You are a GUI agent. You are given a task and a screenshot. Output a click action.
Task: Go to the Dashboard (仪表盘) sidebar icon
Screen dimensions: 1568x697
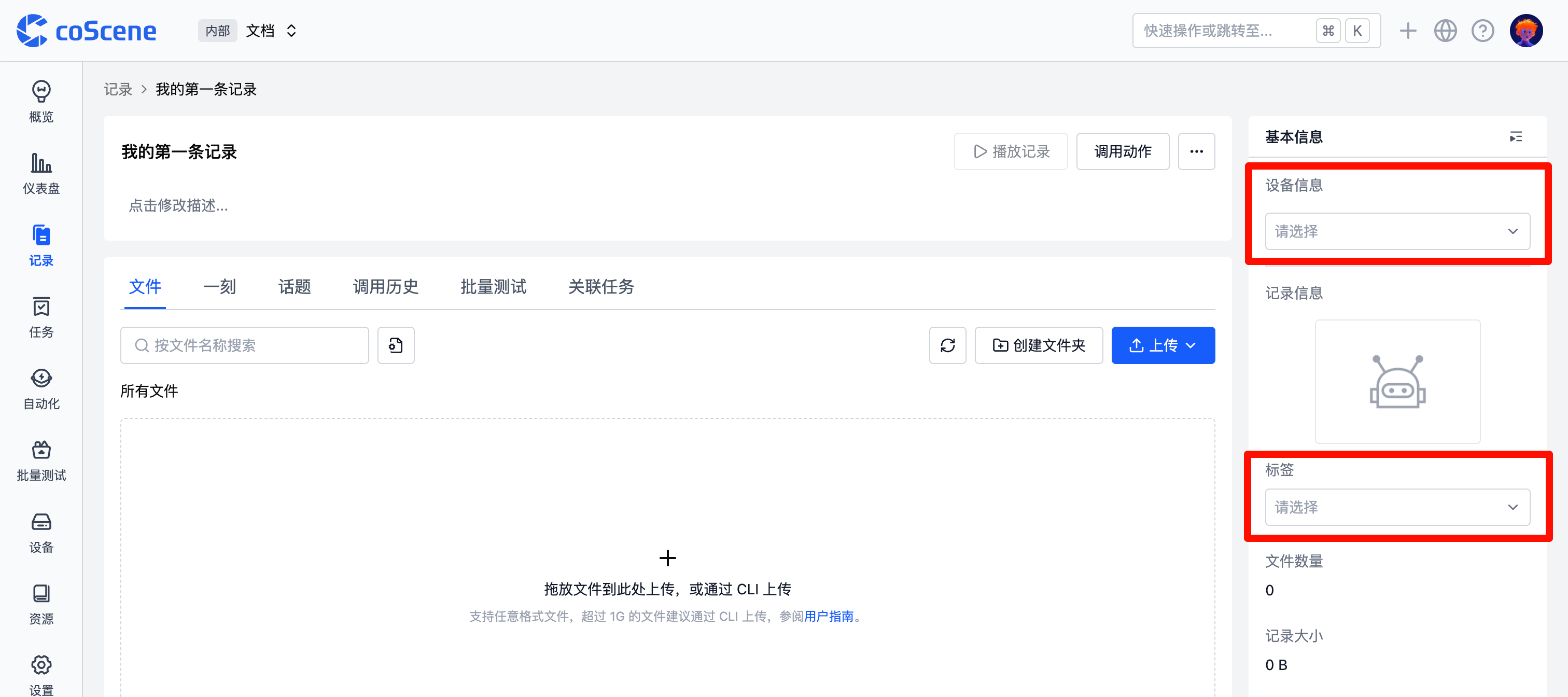point(41,174)
